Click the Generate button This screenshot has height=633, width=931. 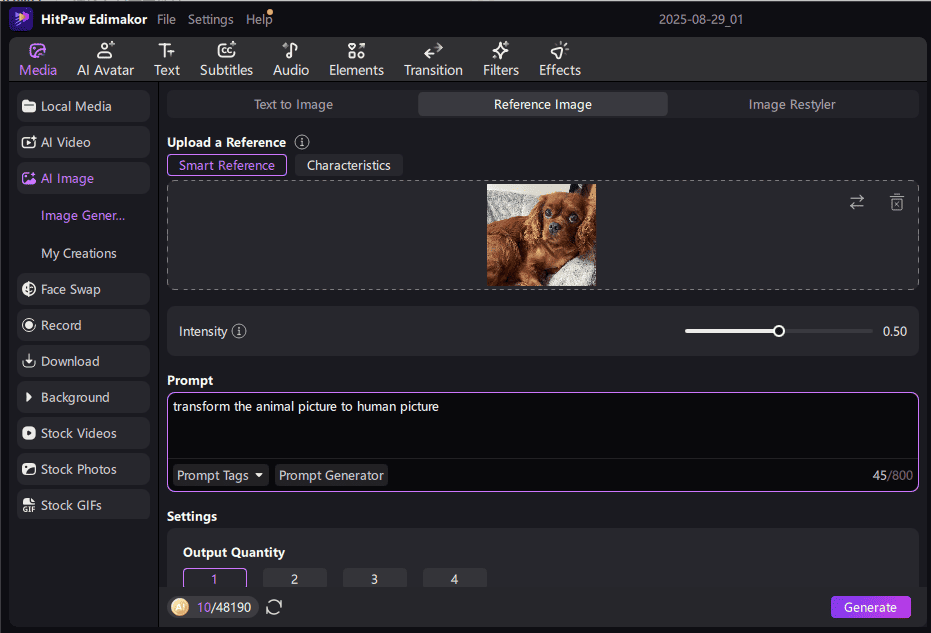click(870, 607)
